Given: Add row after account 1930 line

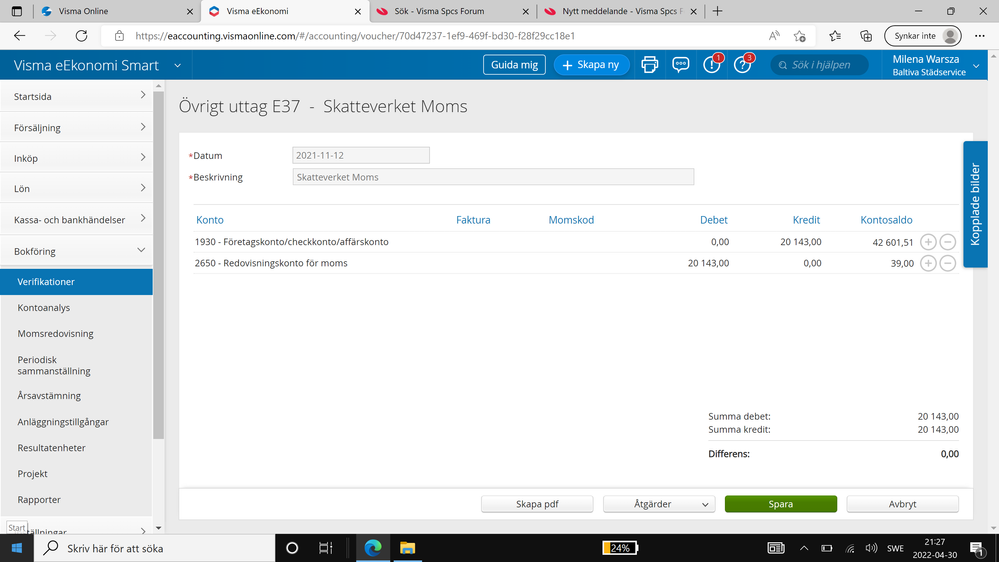Looking at the screenshot, I should [928, 242].
